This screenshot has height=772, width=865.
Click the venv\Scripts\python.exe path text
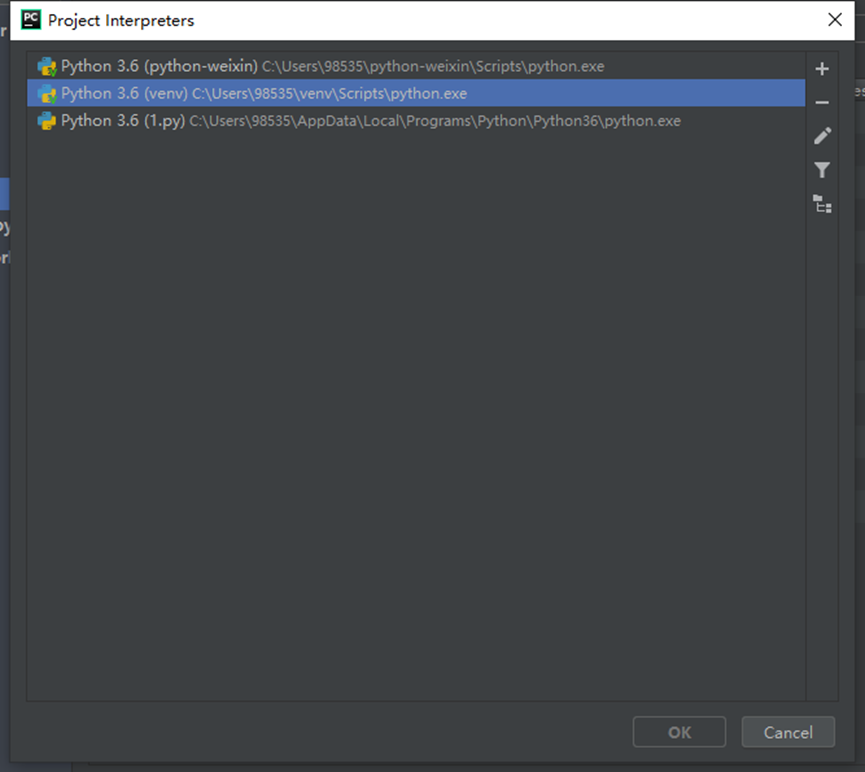pos(329,94)
